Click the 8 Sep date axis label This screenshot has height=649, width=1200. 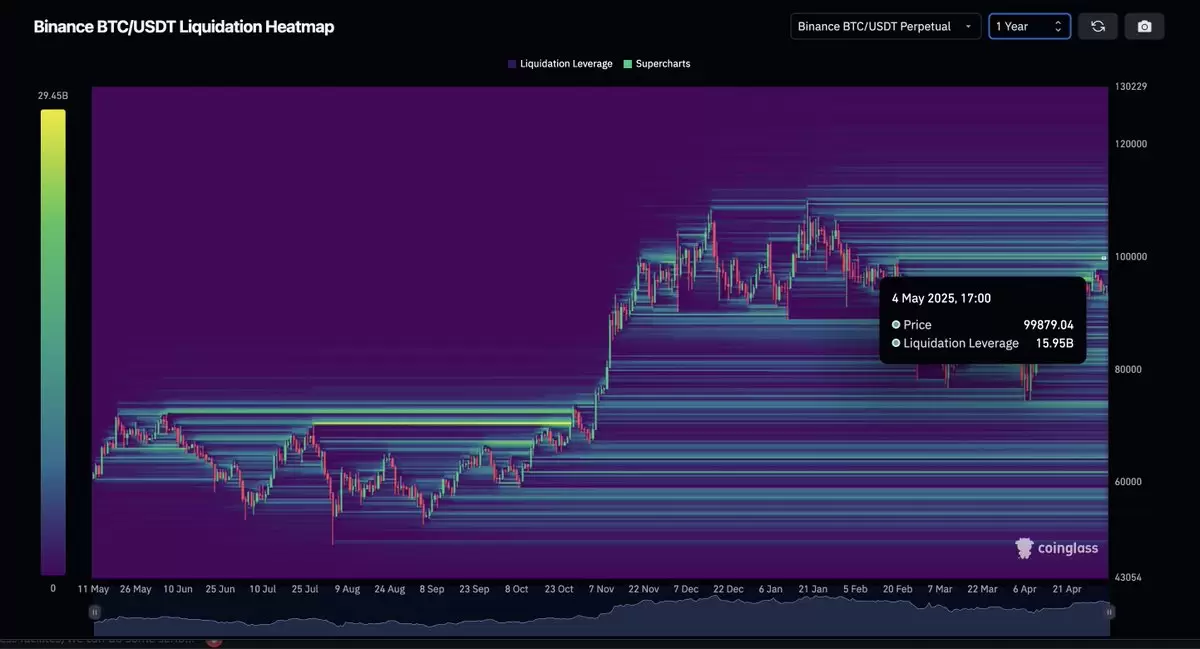pyautogui.click(x=432, y=590)
